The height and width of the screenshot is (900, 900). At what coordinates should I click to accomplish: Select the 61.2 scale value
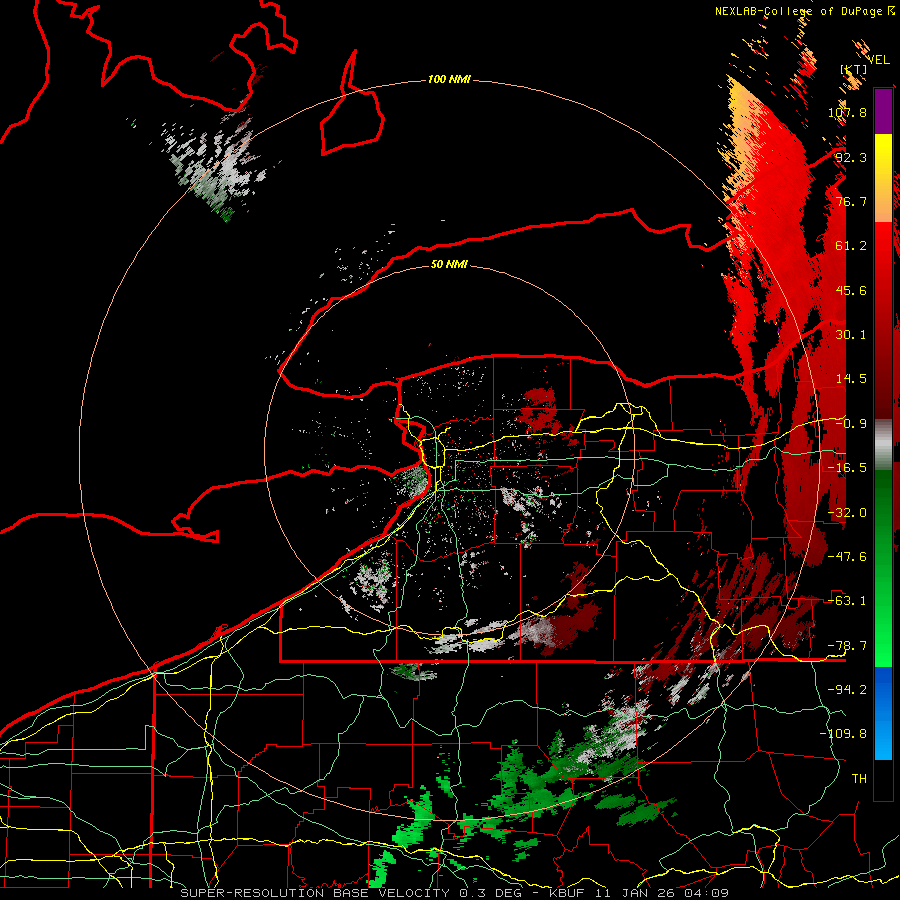coord(851,246)
